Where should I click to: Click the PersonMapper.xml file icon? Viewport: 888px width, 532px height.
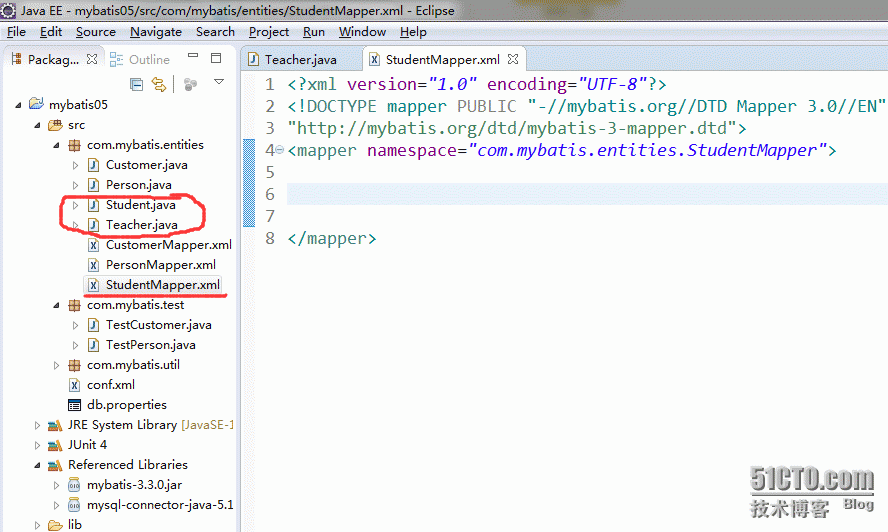(93, 265)
